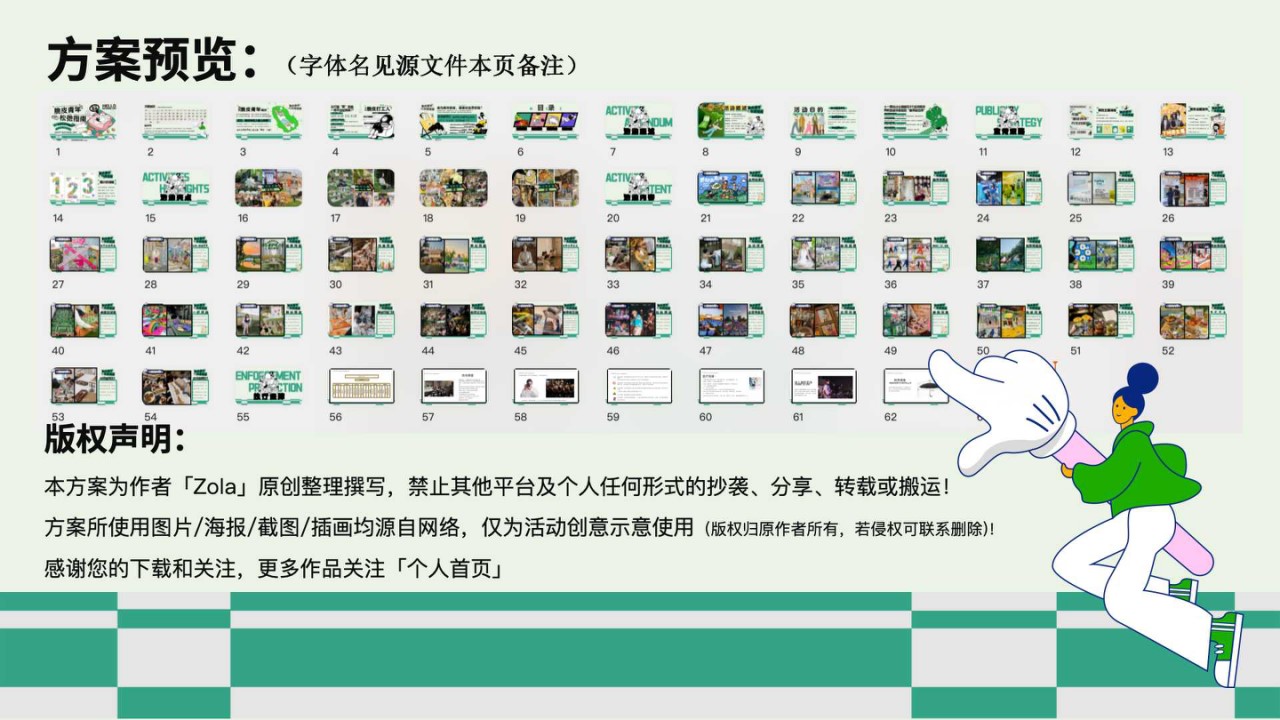Click the line starting 本方案为作者「Zola」
The image size is (1280, 720).
[497, 488]
